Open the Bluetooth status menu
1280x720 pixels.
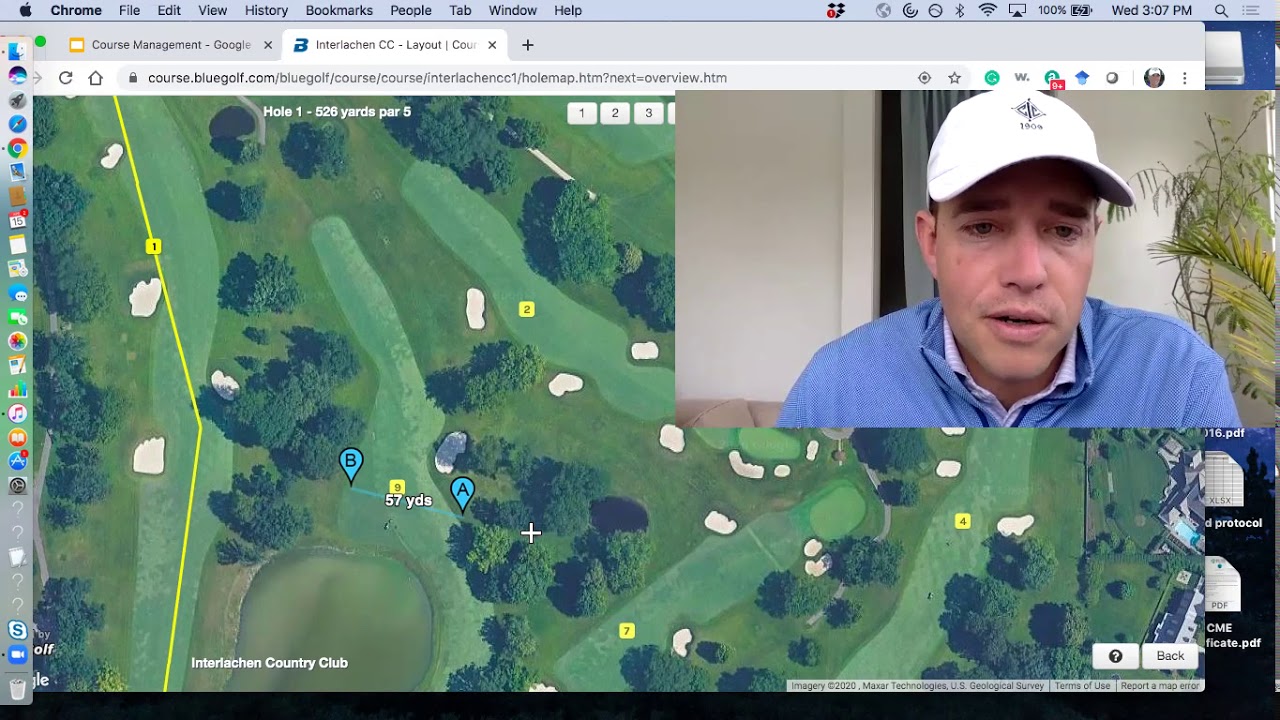click(x=960, y=11)
